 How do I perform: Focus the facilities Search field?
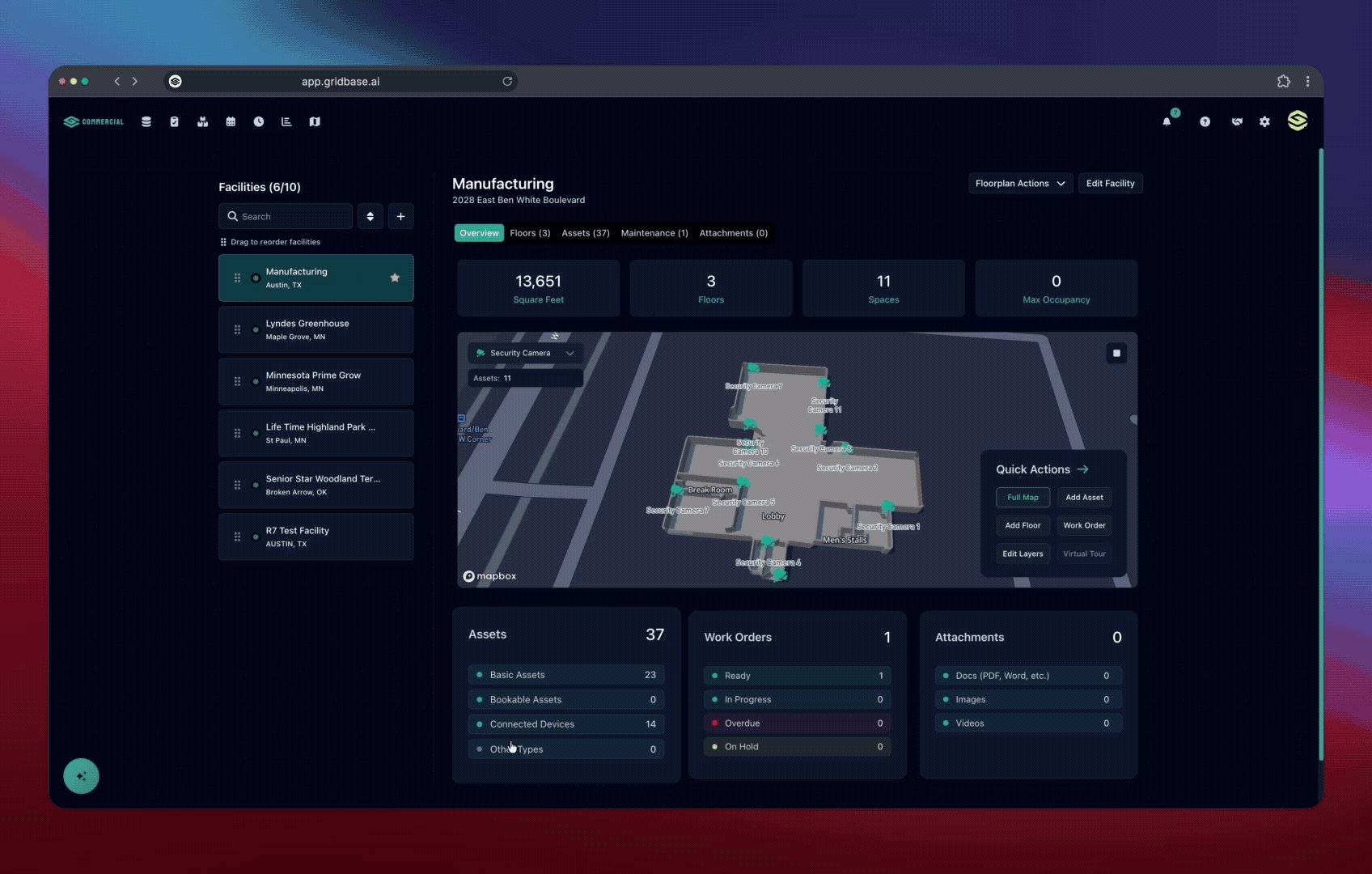tap(286, 217)
